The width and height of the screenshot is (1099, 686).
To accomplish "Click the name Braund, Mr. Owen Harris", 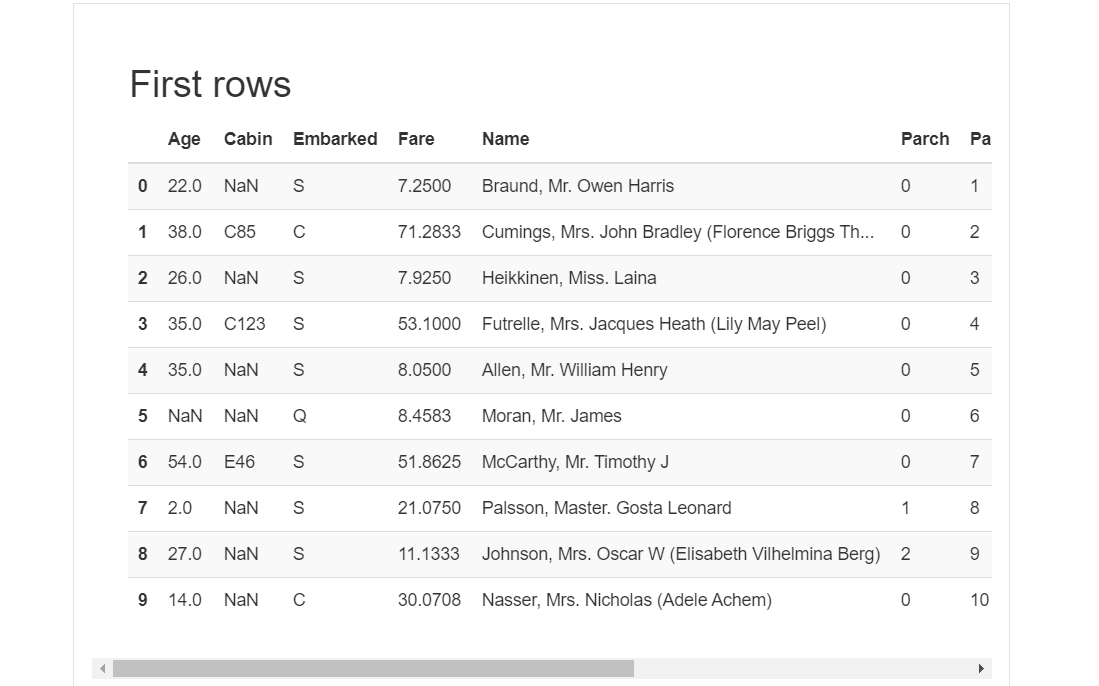I will [x=577, y=186].
